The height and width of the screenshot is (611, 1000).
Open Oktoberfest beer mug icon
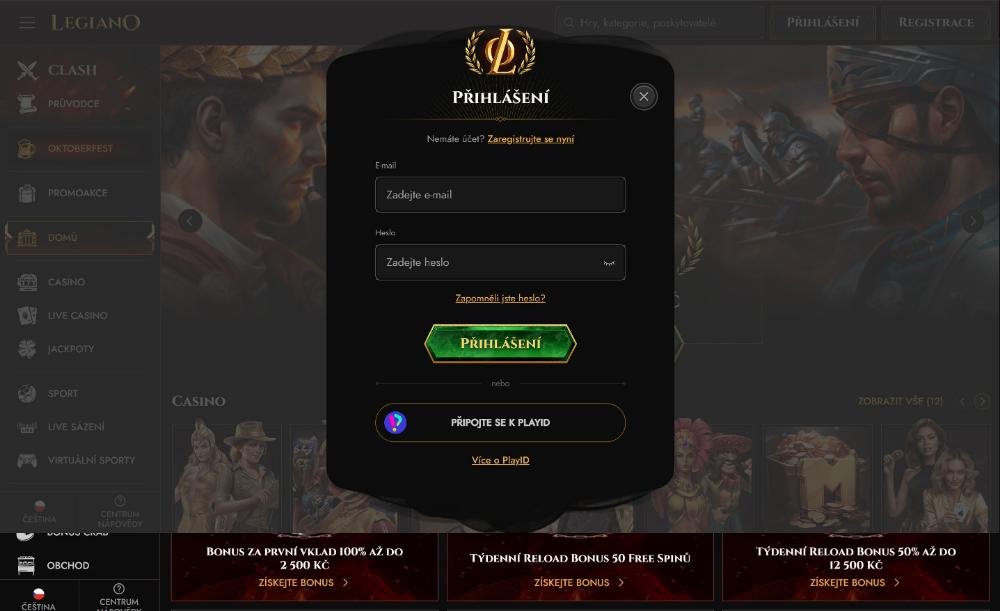(x=26, y=149)
